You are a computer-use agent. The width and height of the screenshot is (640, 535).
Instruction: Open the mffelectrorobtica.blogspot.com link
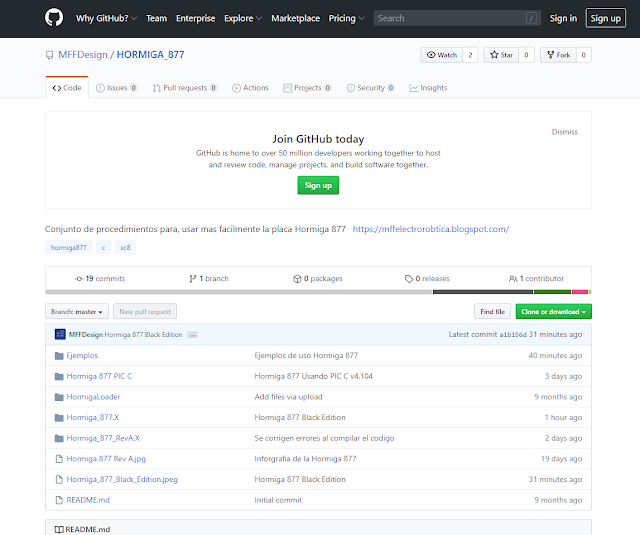click(431, 229)
